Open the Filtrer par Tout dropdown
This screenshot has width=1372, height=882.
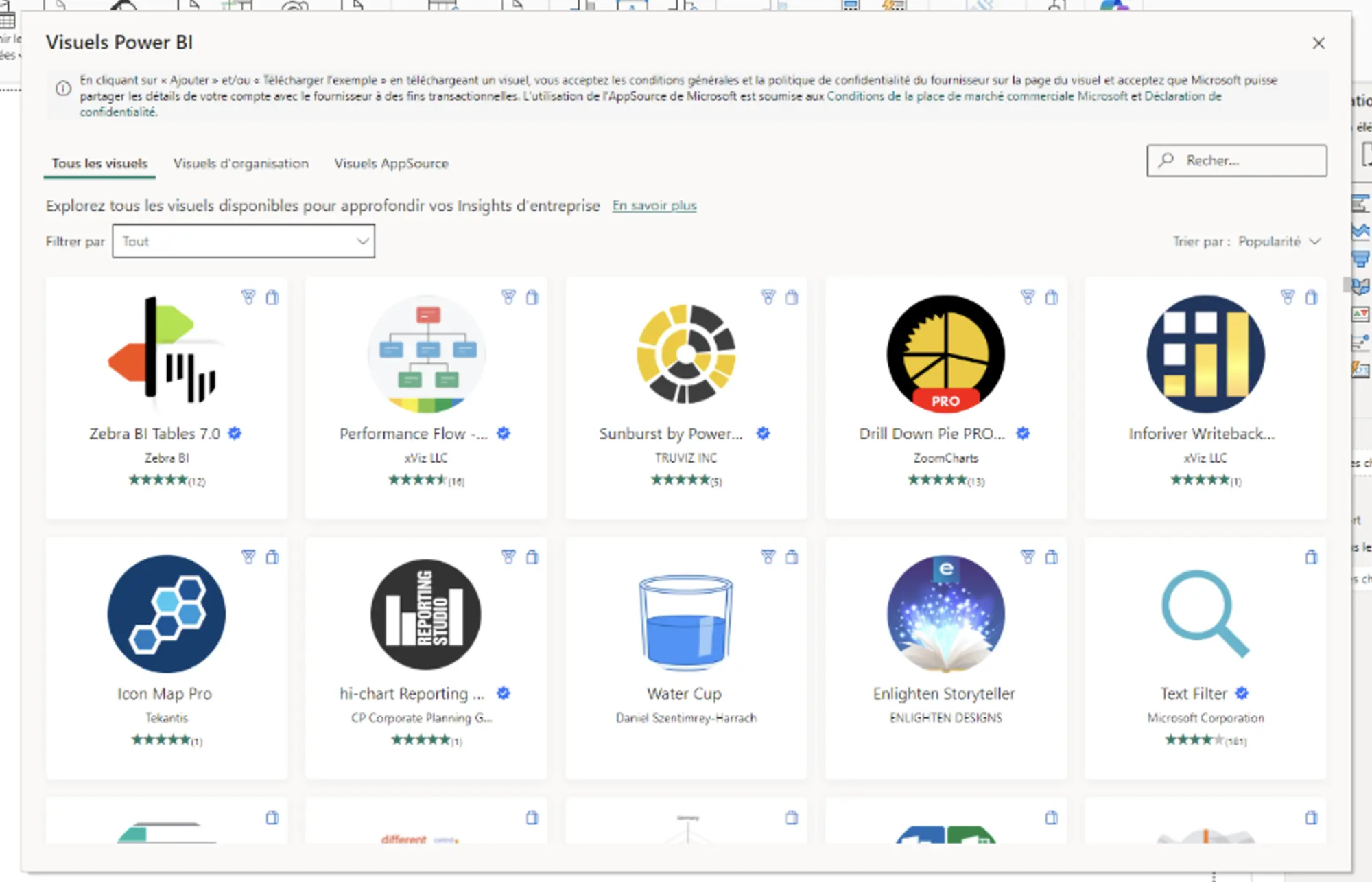(244, 241)
